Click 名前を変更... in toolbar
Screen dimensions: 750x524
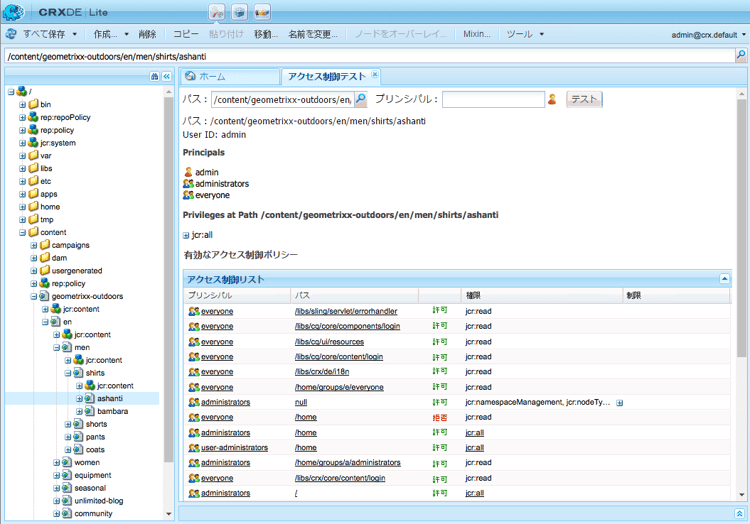click(x=313, y=34)
